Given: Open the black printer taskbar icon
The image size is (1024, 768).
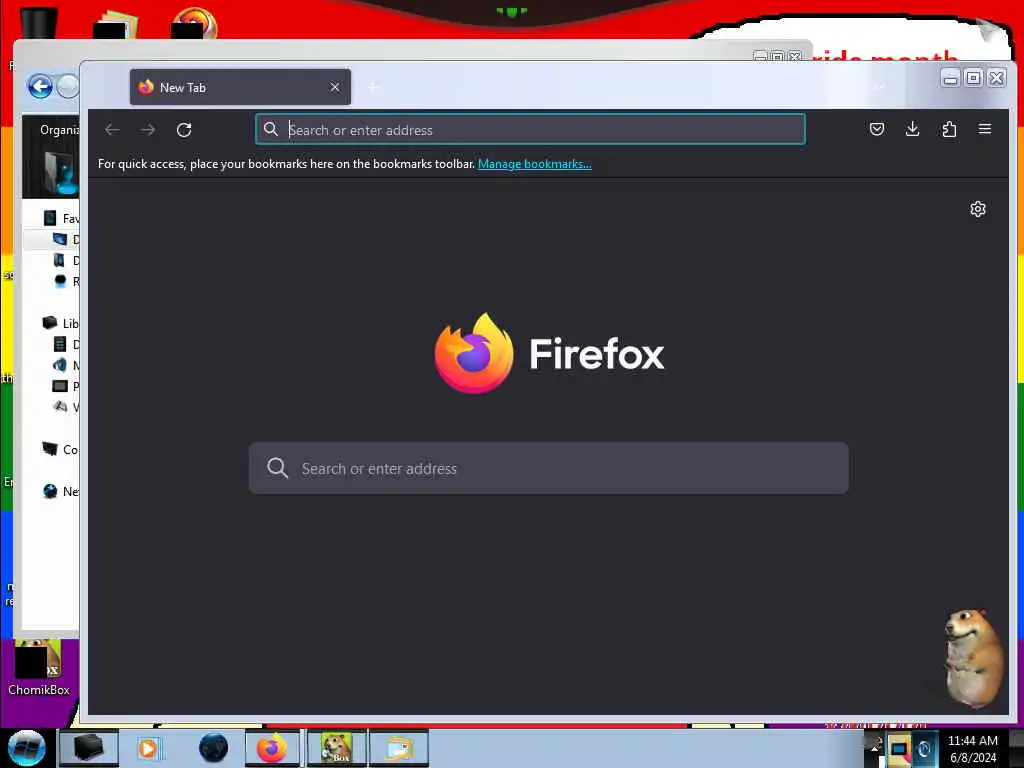Looking at the screenshot, I should click(89, 748).
